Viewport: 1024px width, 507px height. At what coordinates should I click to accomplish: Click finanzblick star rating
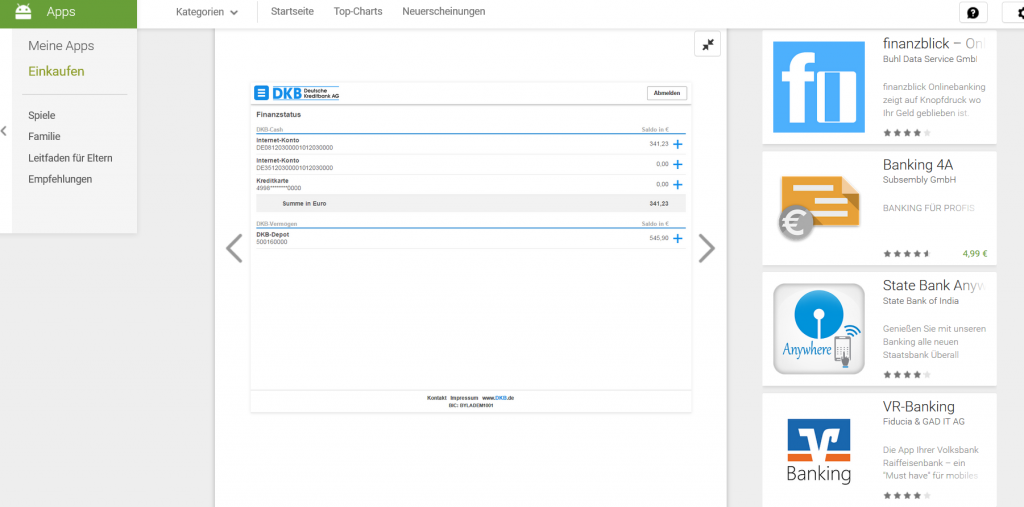coord(907,133)
